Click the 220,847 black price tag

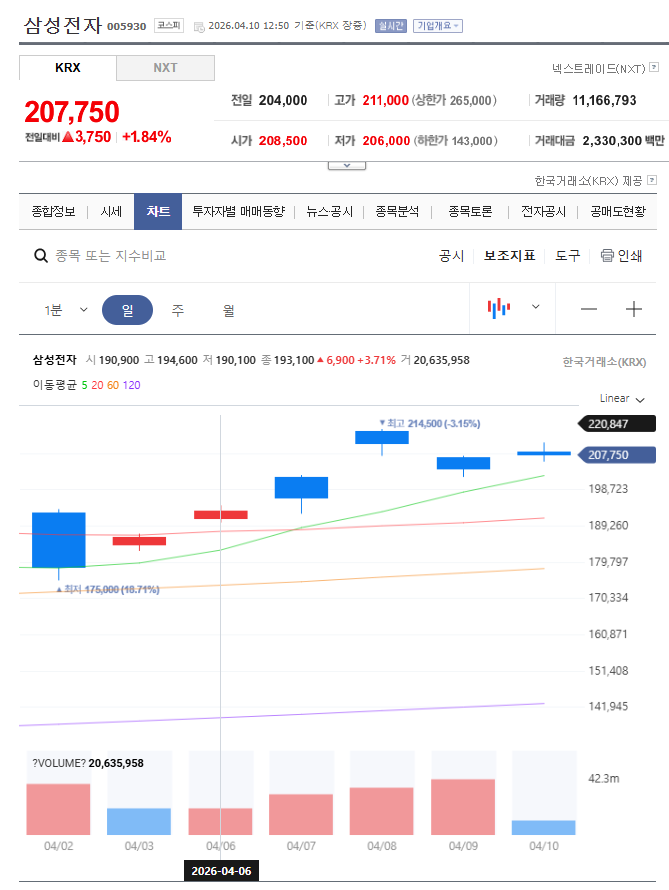pyautogui.click(x=616, y=424)
